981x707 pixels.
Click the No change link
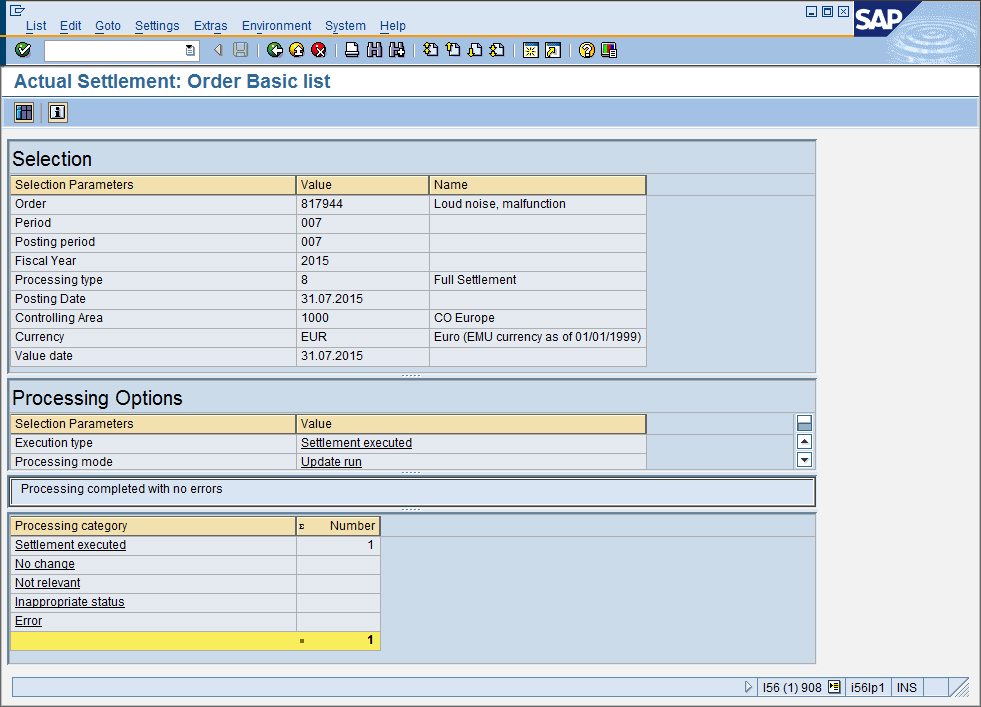pyautogui.click(x=44, y=564)
